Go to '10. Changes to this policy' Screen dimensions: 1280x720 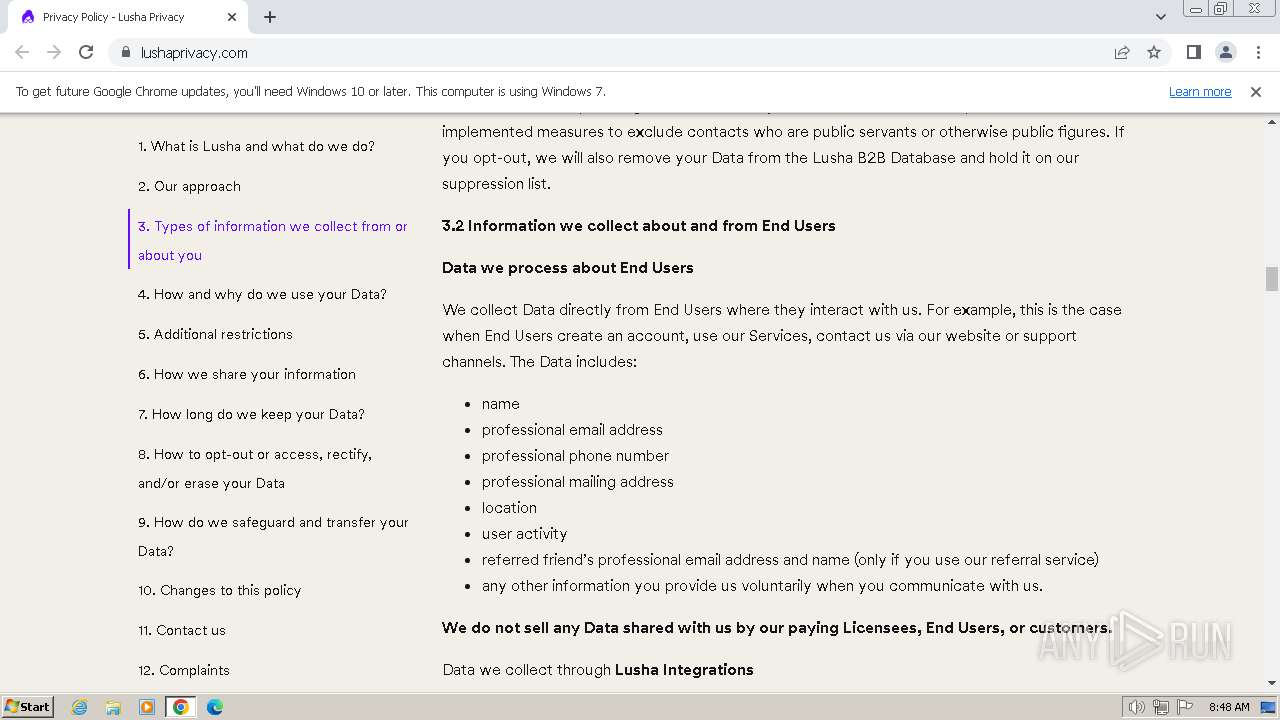(219, 590)
